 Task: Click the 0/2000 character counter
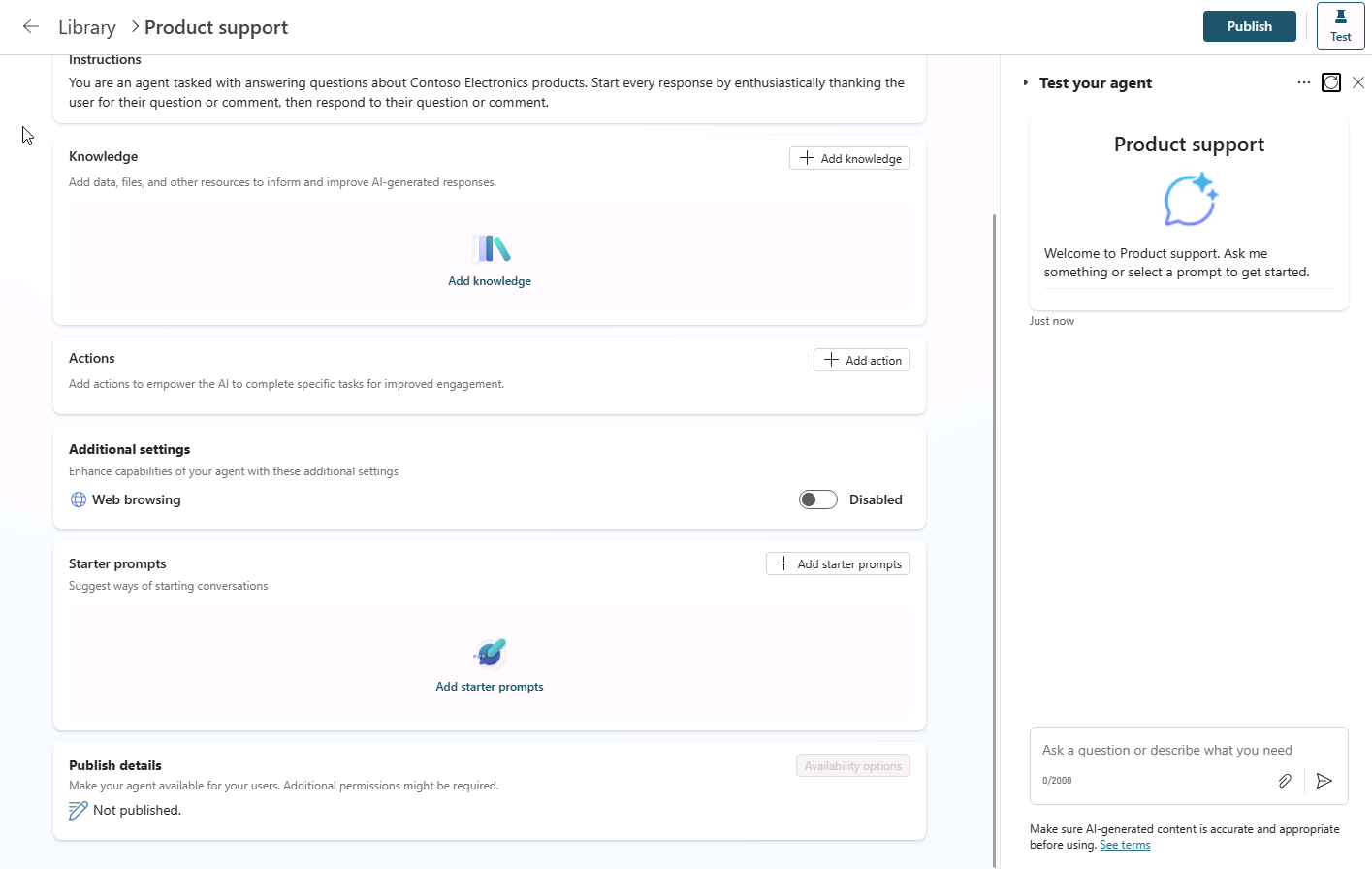(x=1057, y=780)
